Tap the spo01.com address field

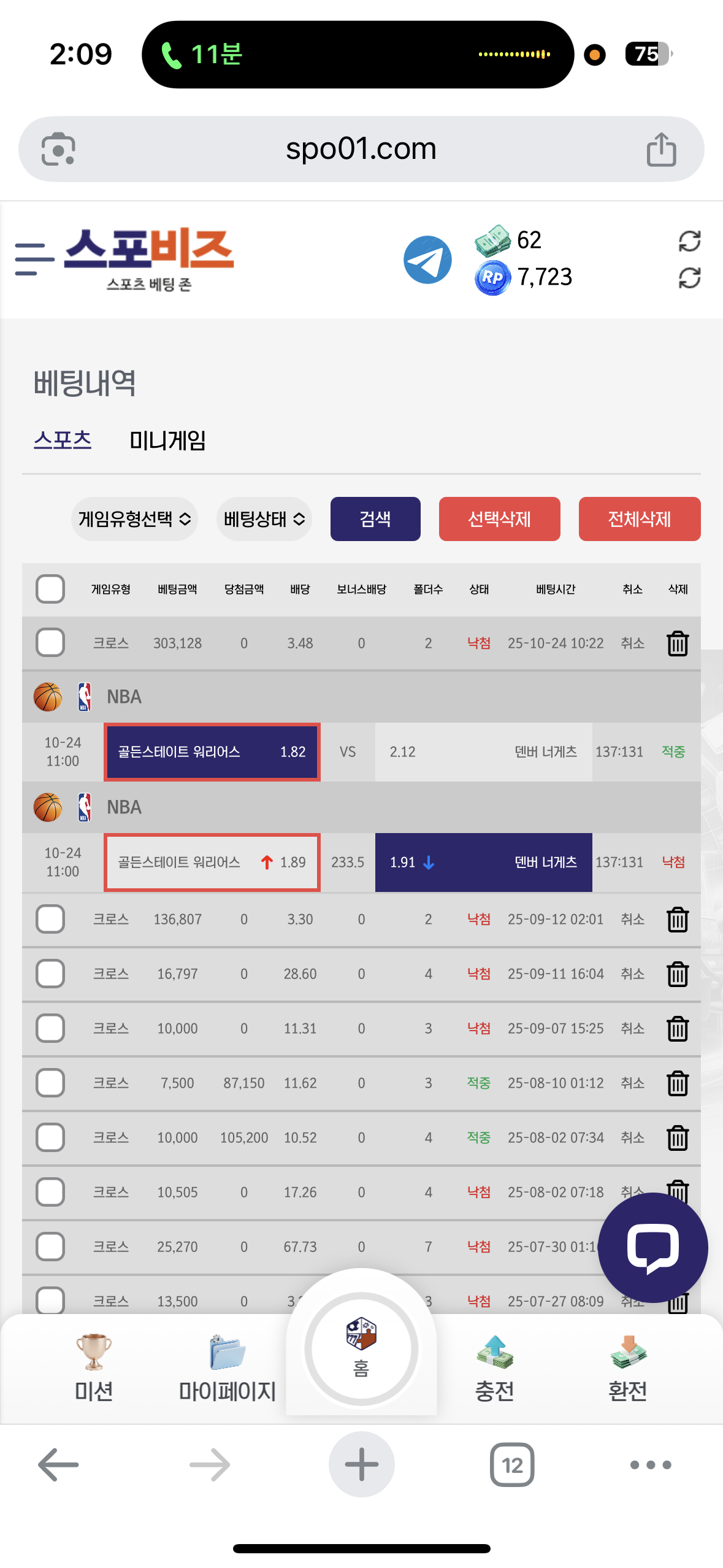pyautogui.click(x=361, y=149)
